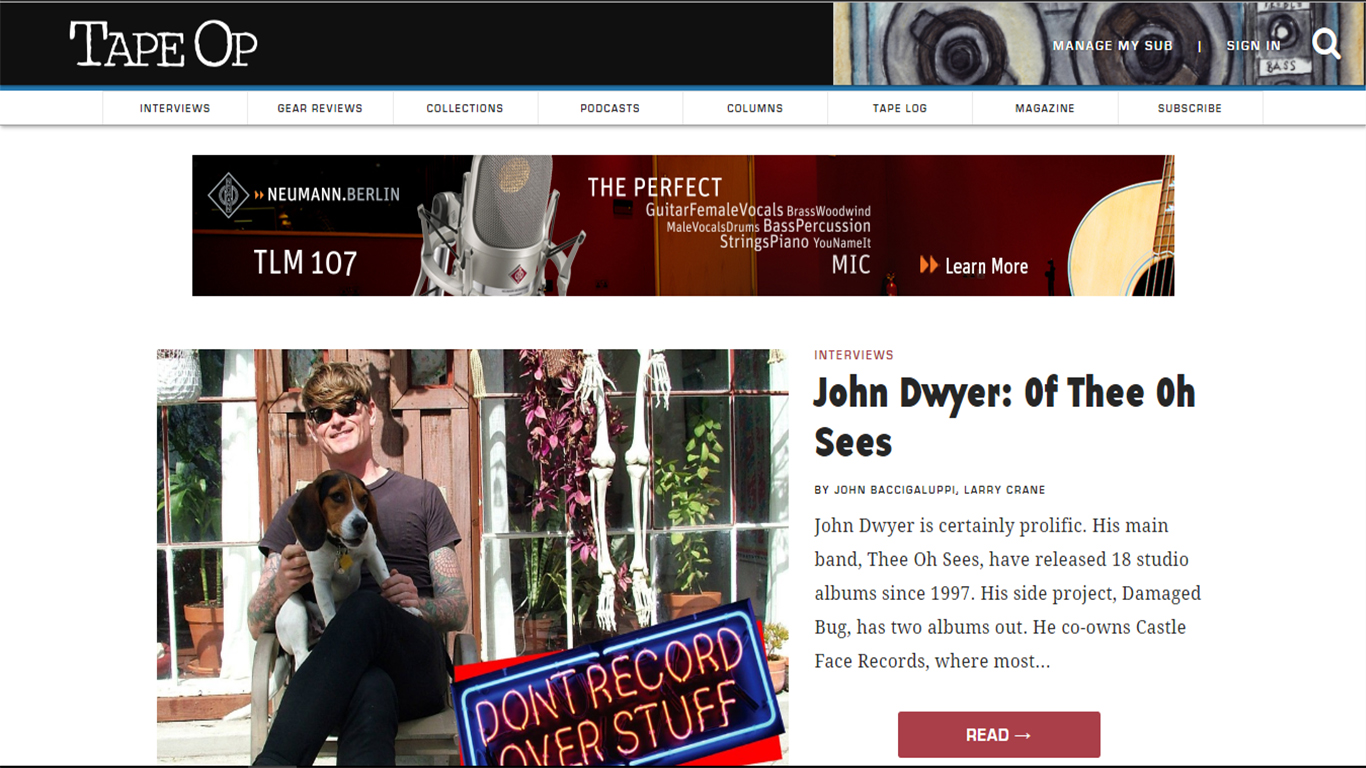Viewport: 1366px width, 768px height.
Task: Click the article excerpt about John Dwyer
Action: pos(1008,593)
